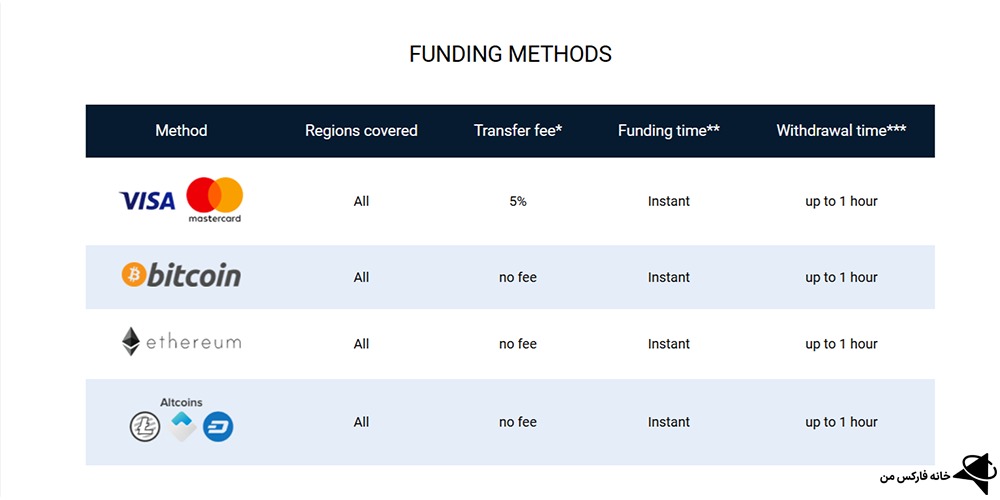Click Altcoins' up to 1 hour cell
The height and width of the screenshot is (500, 1000).
point(841,422)
